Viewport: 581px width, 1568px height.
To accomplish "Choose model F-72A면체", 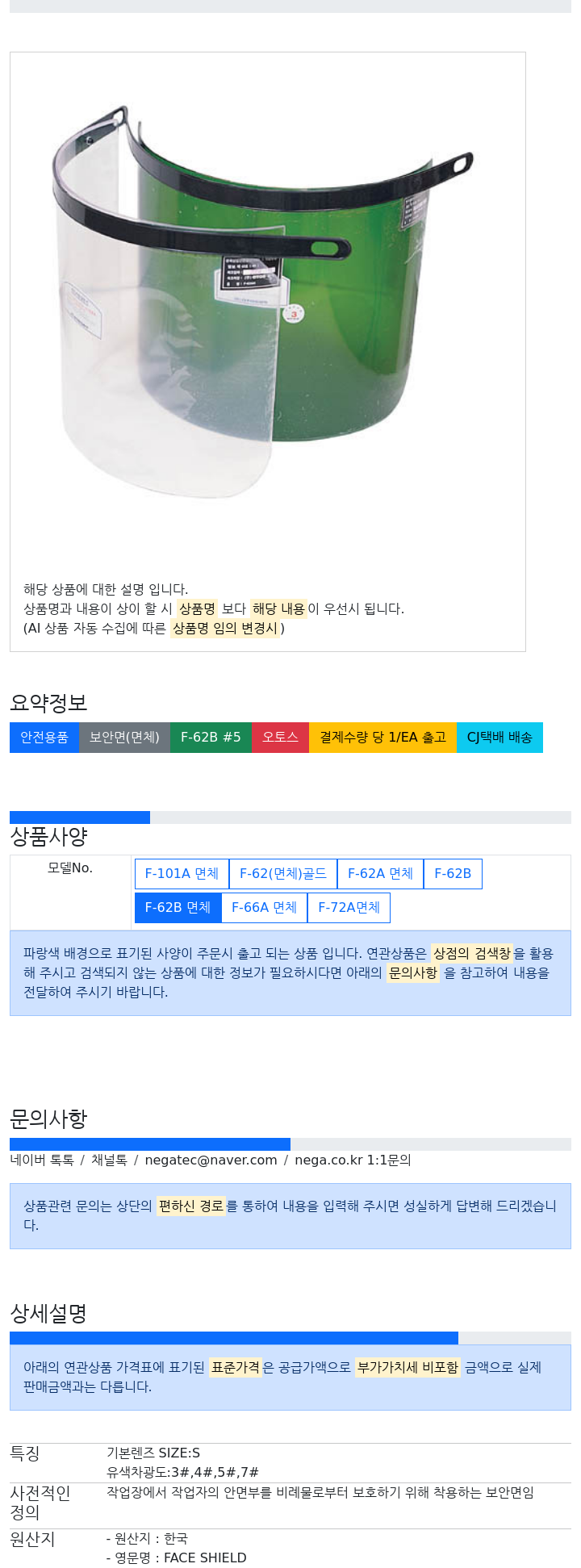I will point(349,908).
